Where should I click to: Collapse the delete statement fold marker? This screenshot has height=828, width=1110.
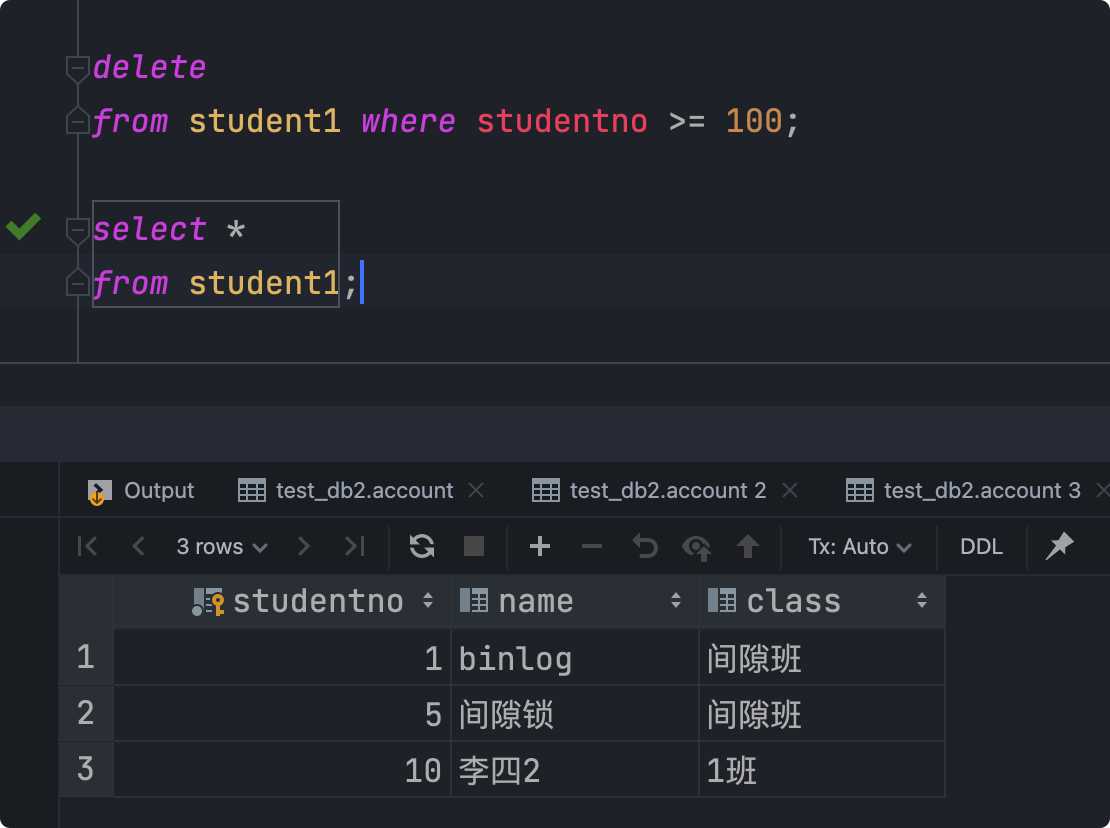[77, 68]
